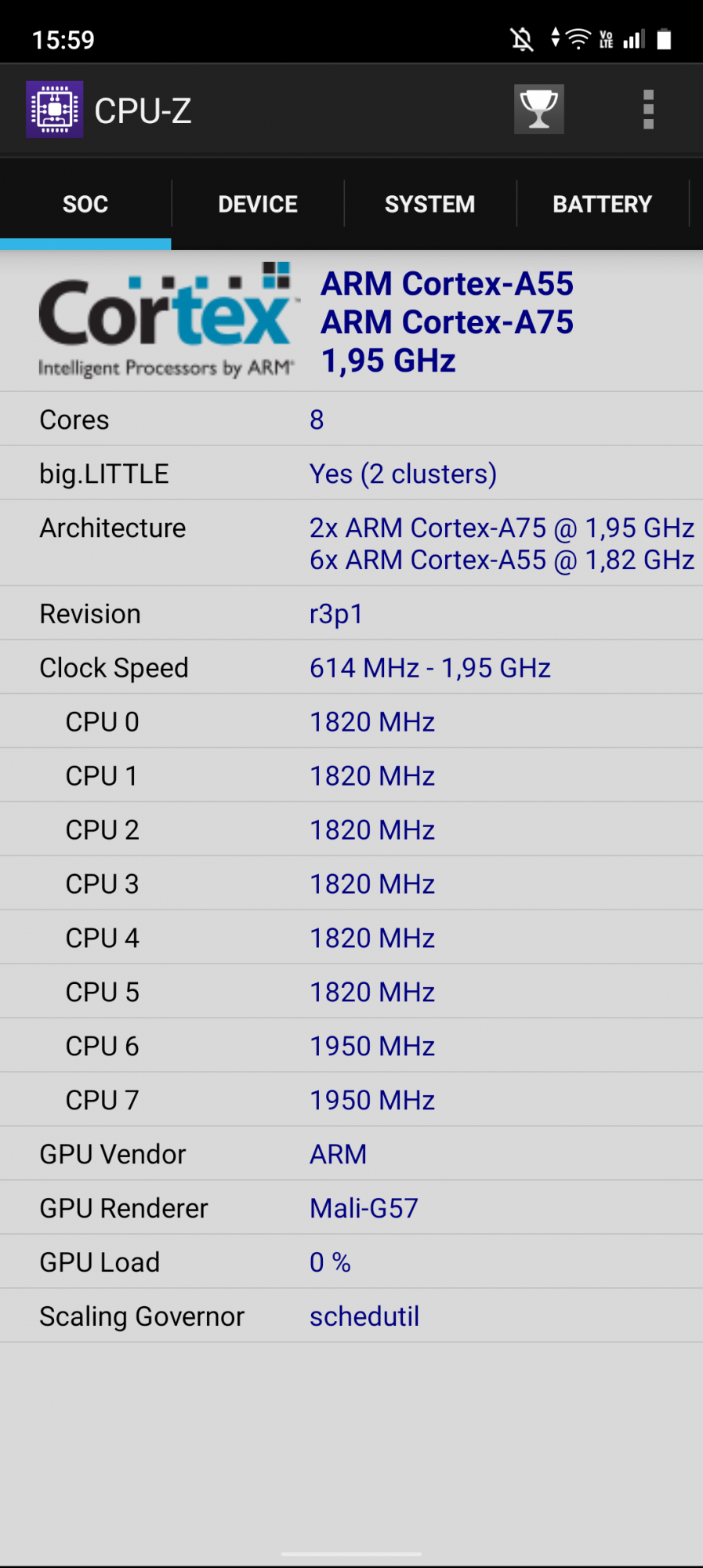Tap the trophy benchmark icon
Screen dimensions: 703x1568
click(538, 109)
